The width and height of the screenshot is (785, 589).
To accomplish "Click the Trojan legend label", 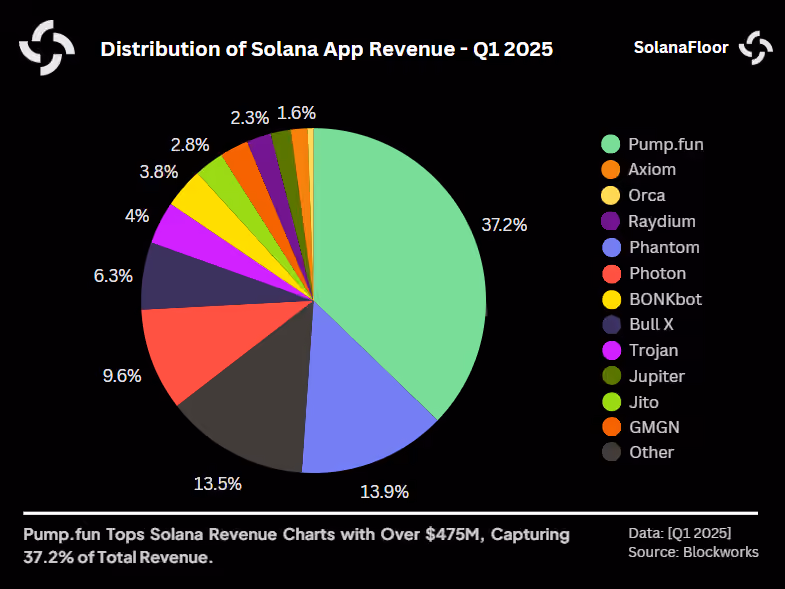I will point(654,351).
